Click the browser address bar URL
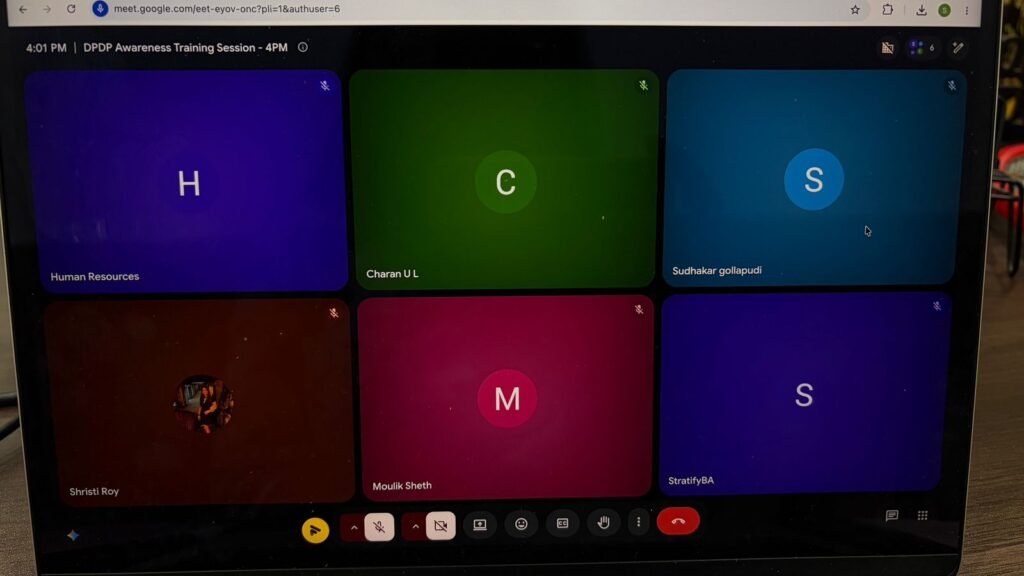1024x576 pixels. 227,9
